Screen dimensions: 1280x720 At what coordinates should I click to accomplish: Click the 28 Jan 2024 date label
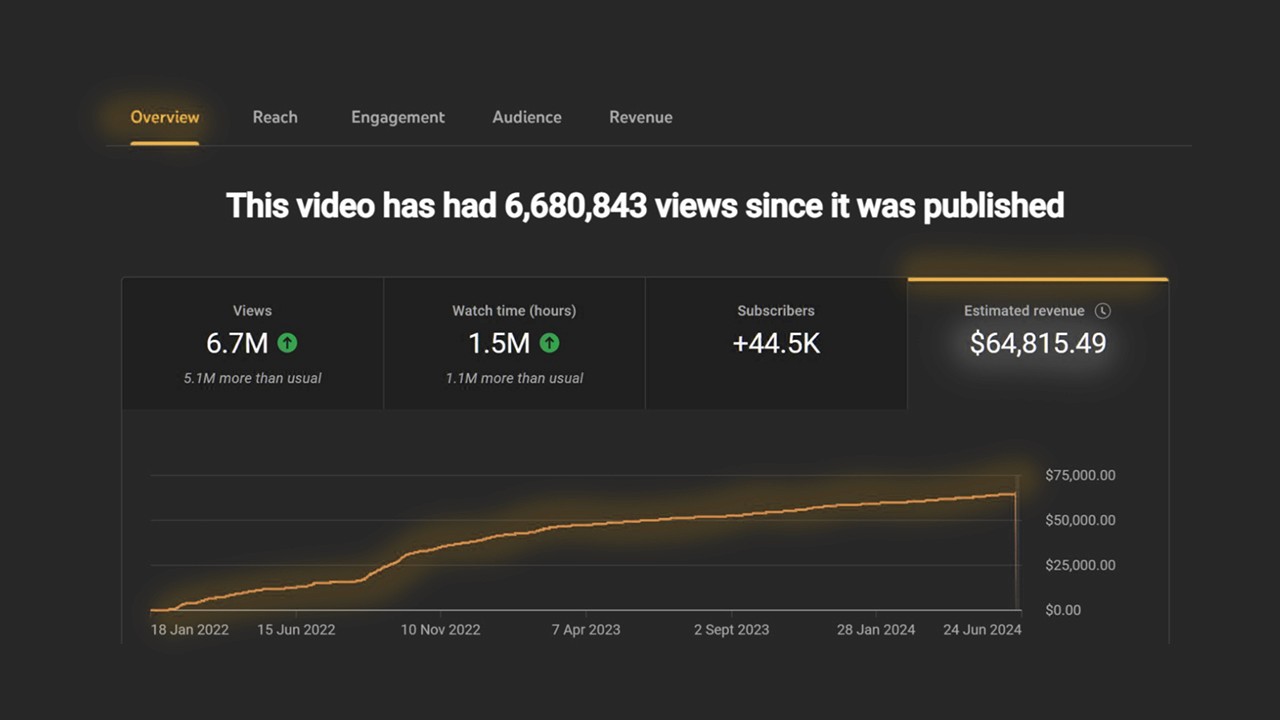[877, 630]
